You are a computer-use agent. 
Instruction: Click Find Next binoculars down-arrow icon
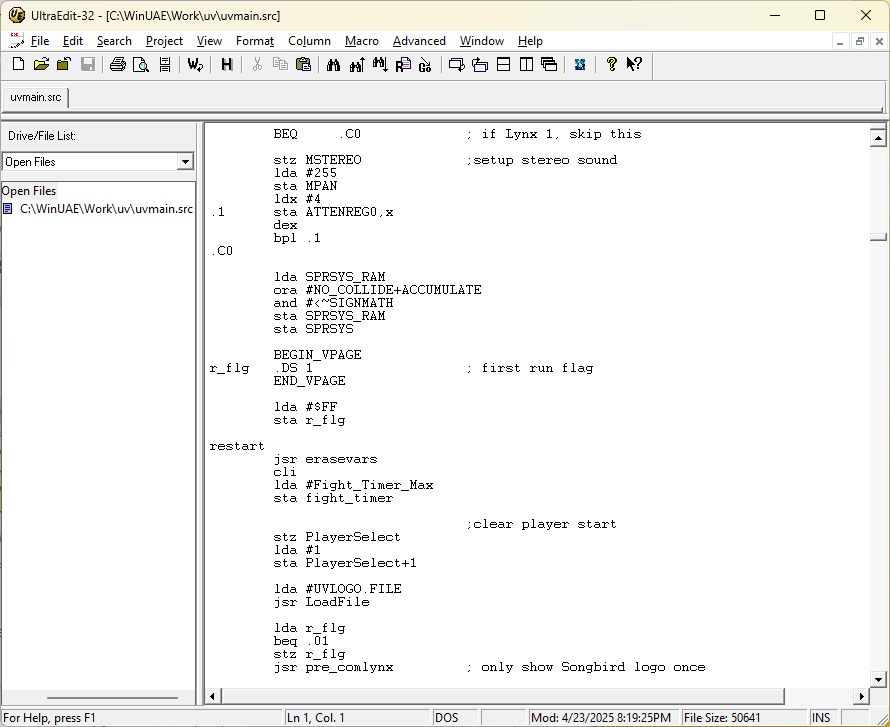pos(380,64)
